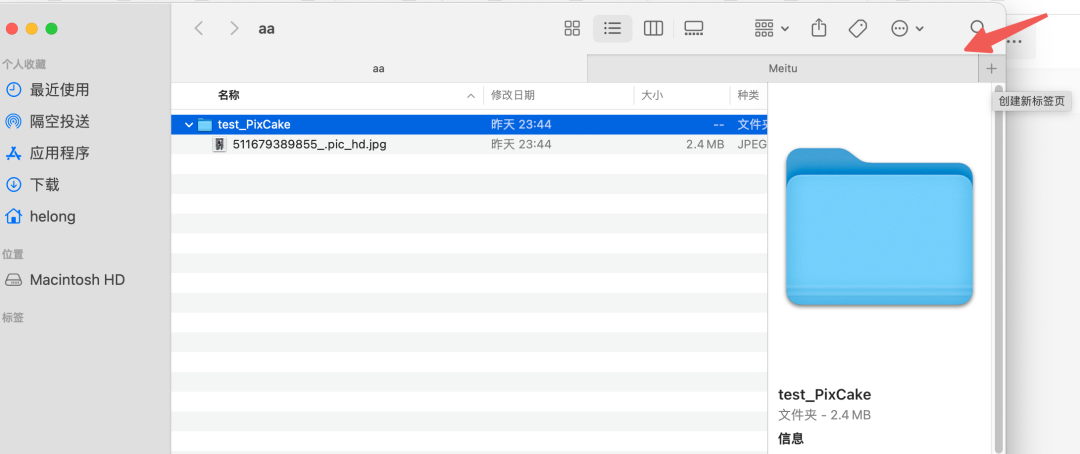The height and width of the screenshot is (454, 1080).
Task: Switch to gallery view
Action: 694,29
